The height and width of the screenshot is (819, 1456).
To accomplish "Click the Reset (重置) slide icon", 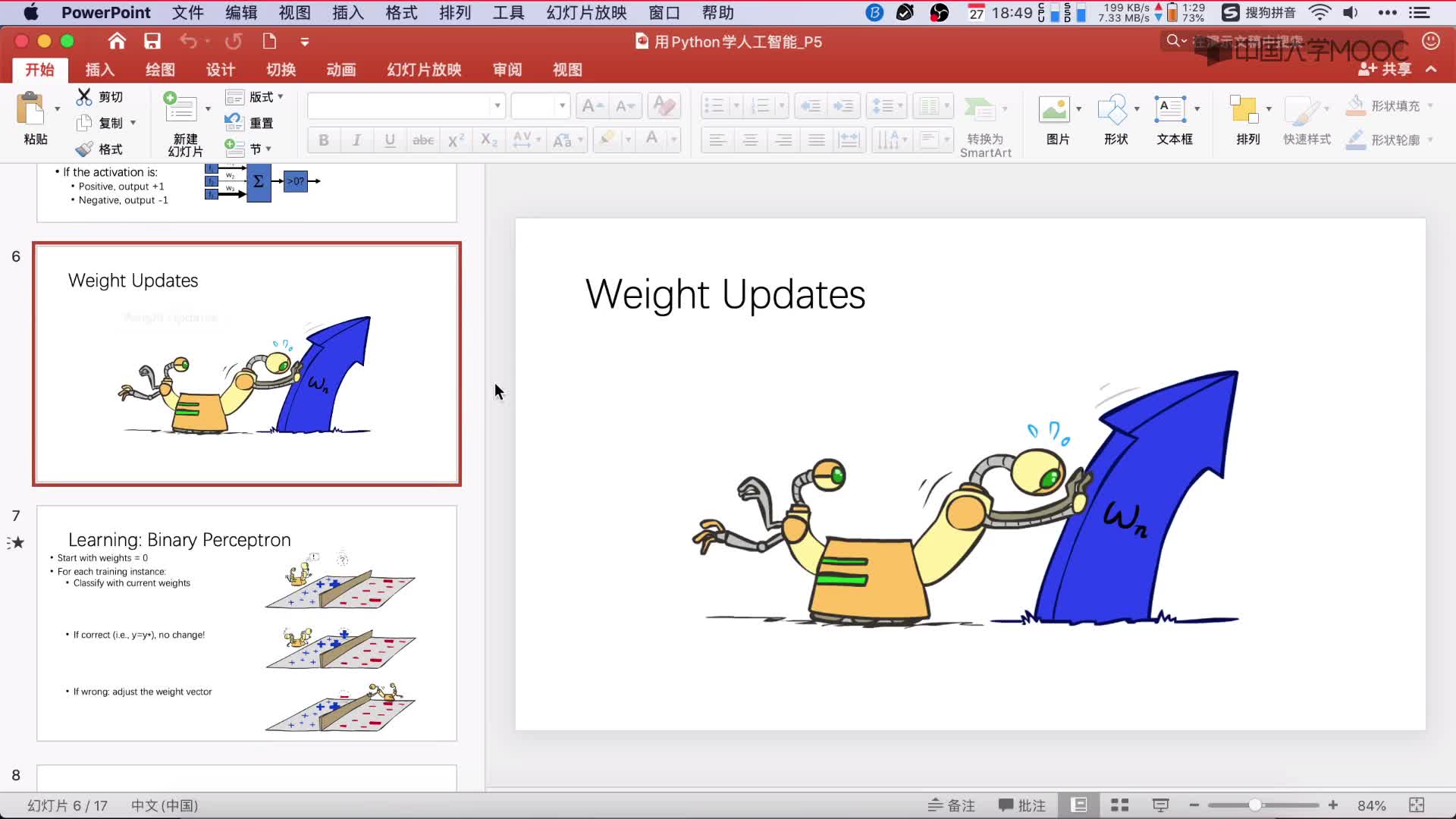I will coord(234,122).
